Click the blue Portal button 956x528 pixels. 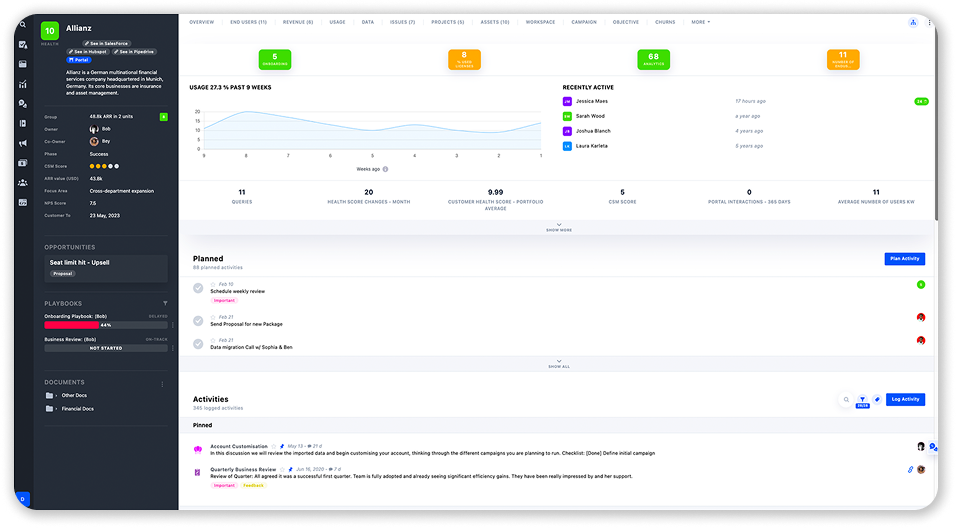point(79,60)
